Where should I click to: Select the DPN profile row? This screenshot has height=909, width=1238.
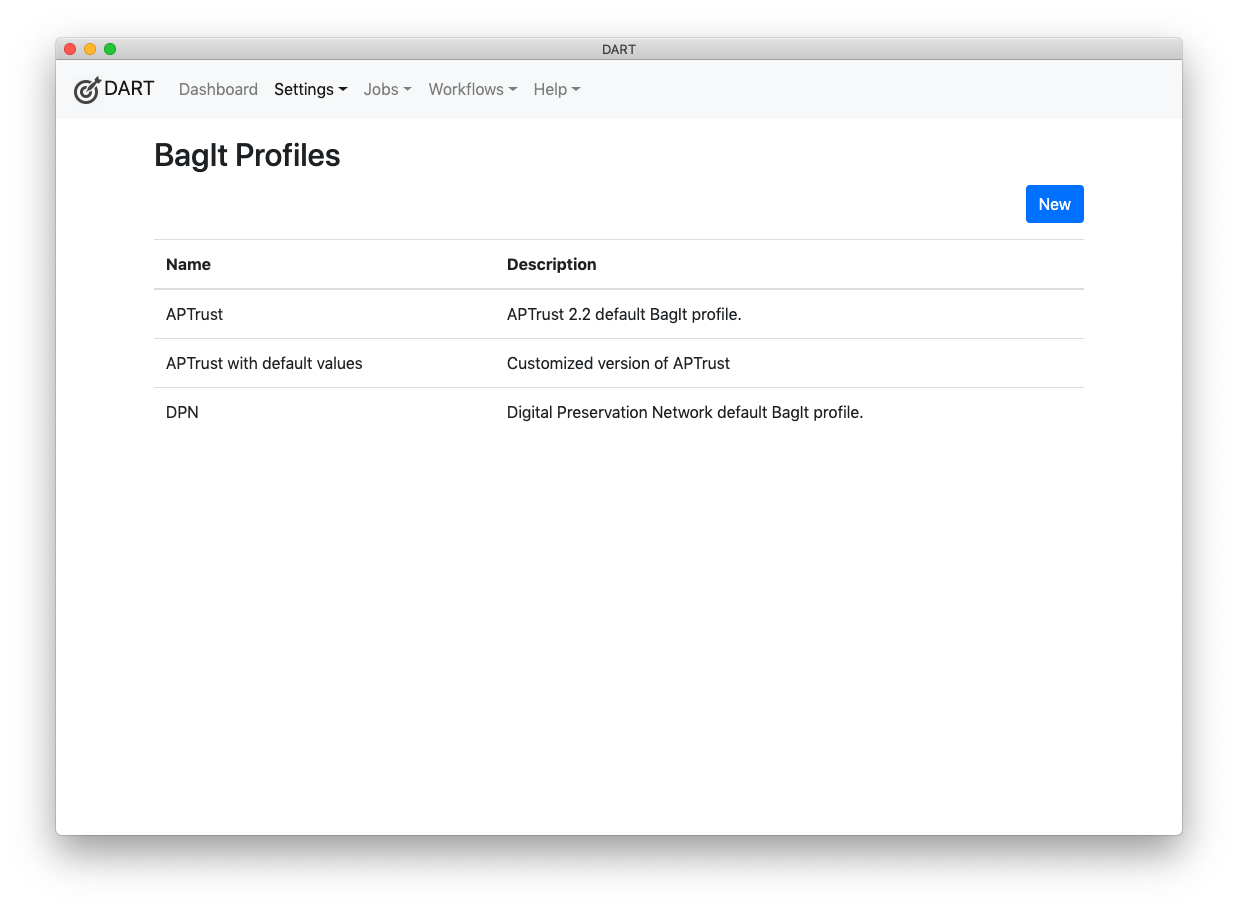(x=182, y=412)
